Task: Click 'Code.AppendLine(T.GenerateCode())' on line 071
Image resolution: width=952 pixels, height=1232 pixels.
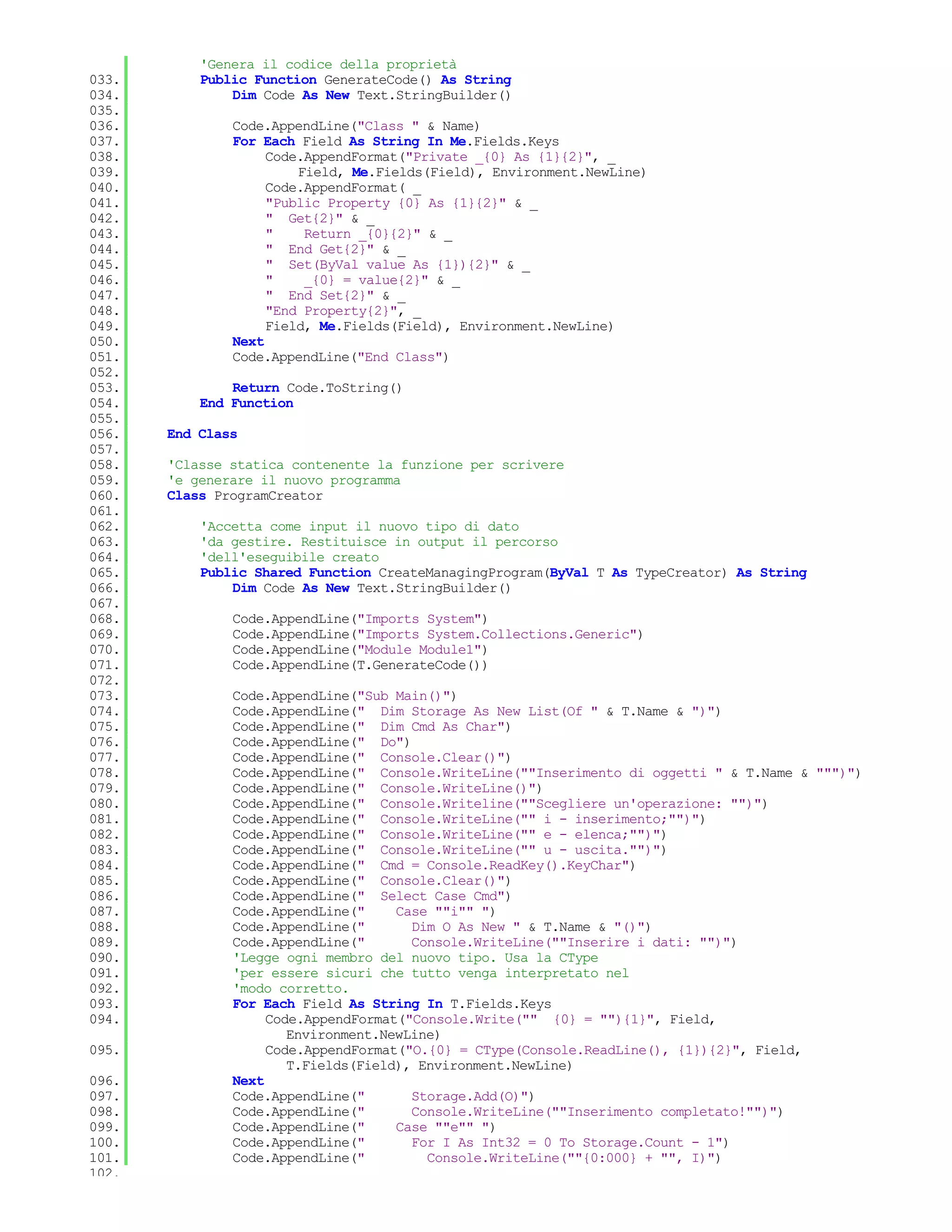Action: (360, 665)
